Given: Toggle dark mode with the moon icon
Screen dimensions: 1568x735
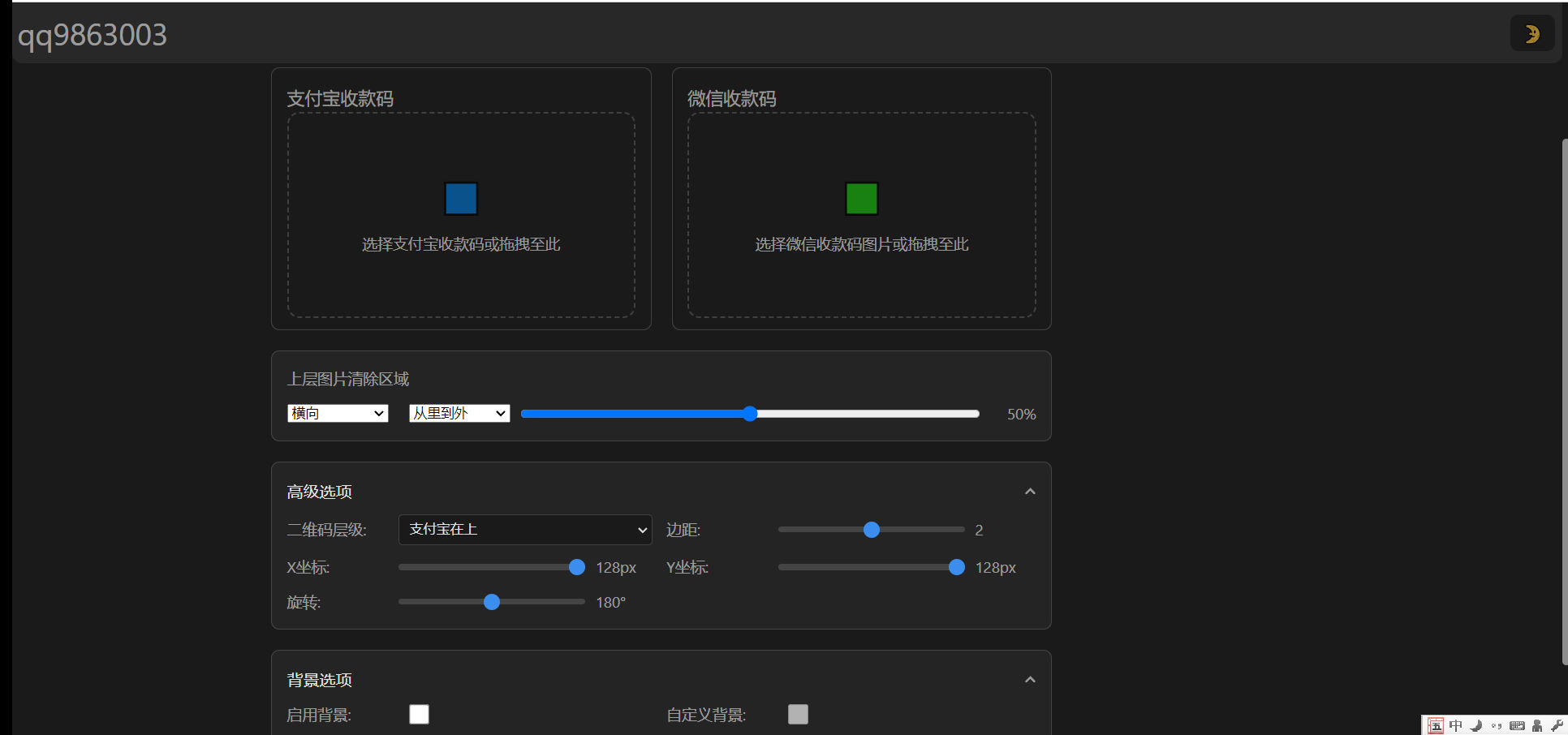Looking at the screenshot, I should 1531,34.
